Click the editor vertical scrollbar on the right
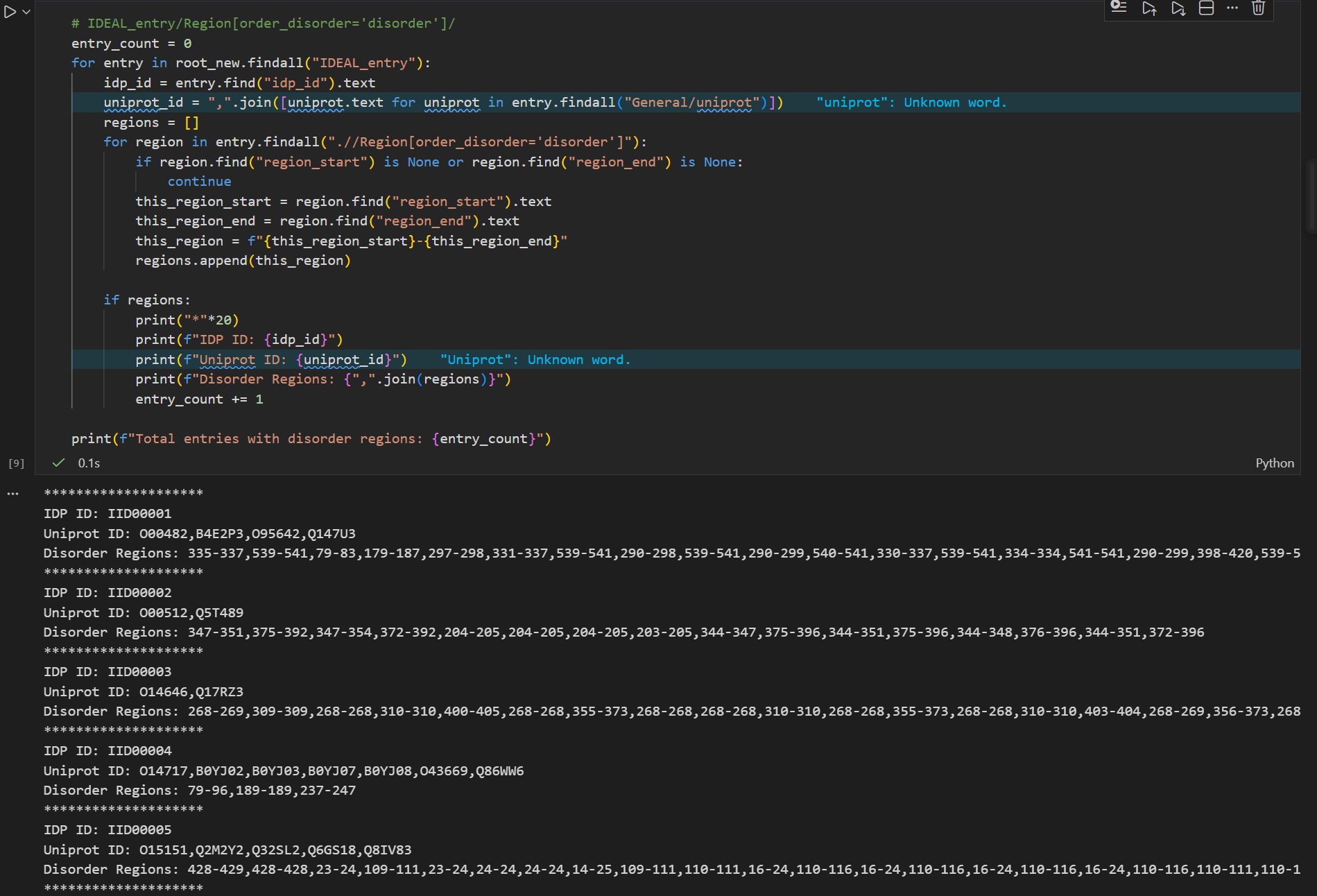The image size is (1317, 896). point(1311,198)
